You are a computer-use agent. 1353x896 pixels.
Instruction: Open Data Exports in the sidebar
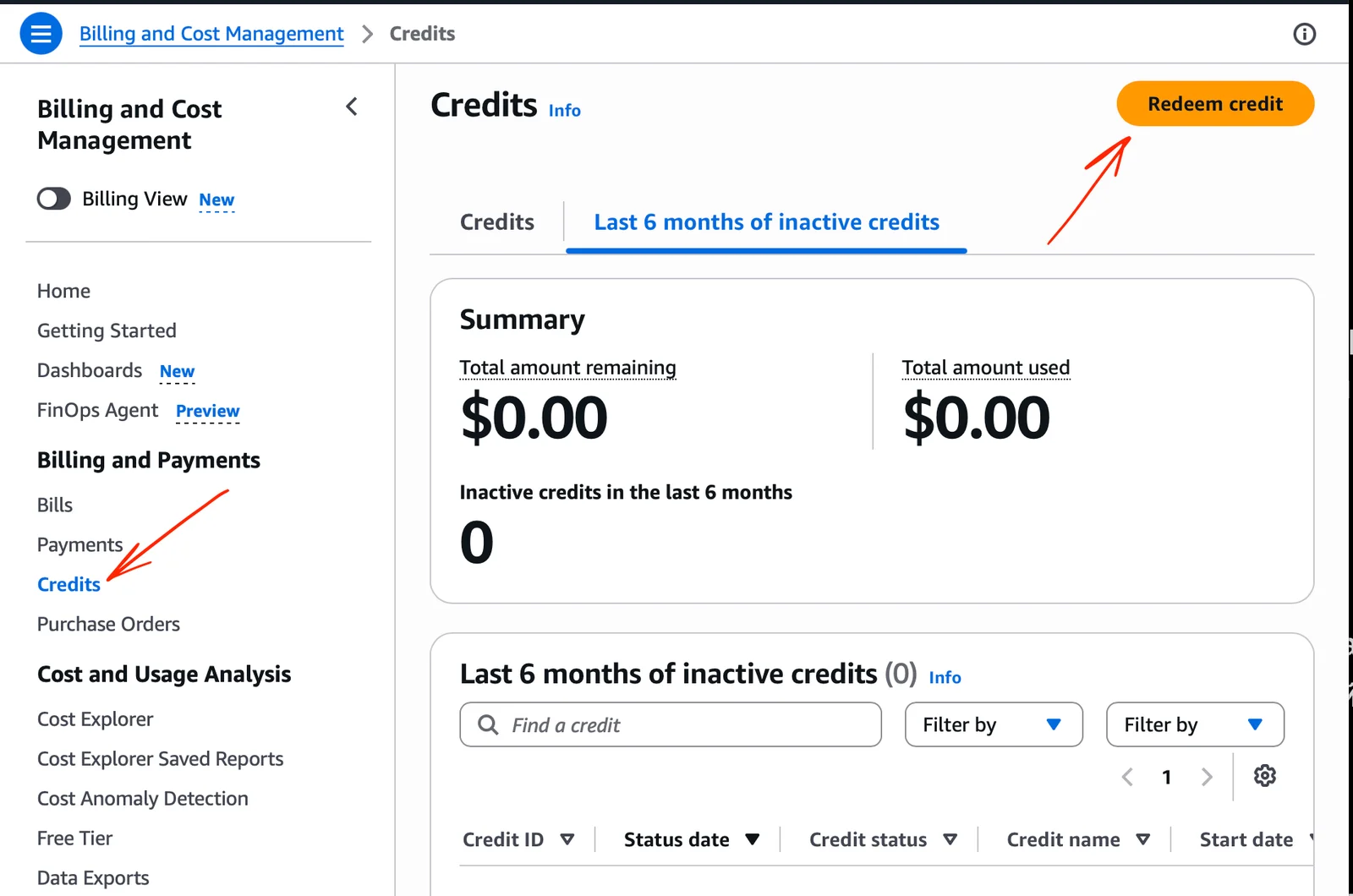(x=93, y=878)
